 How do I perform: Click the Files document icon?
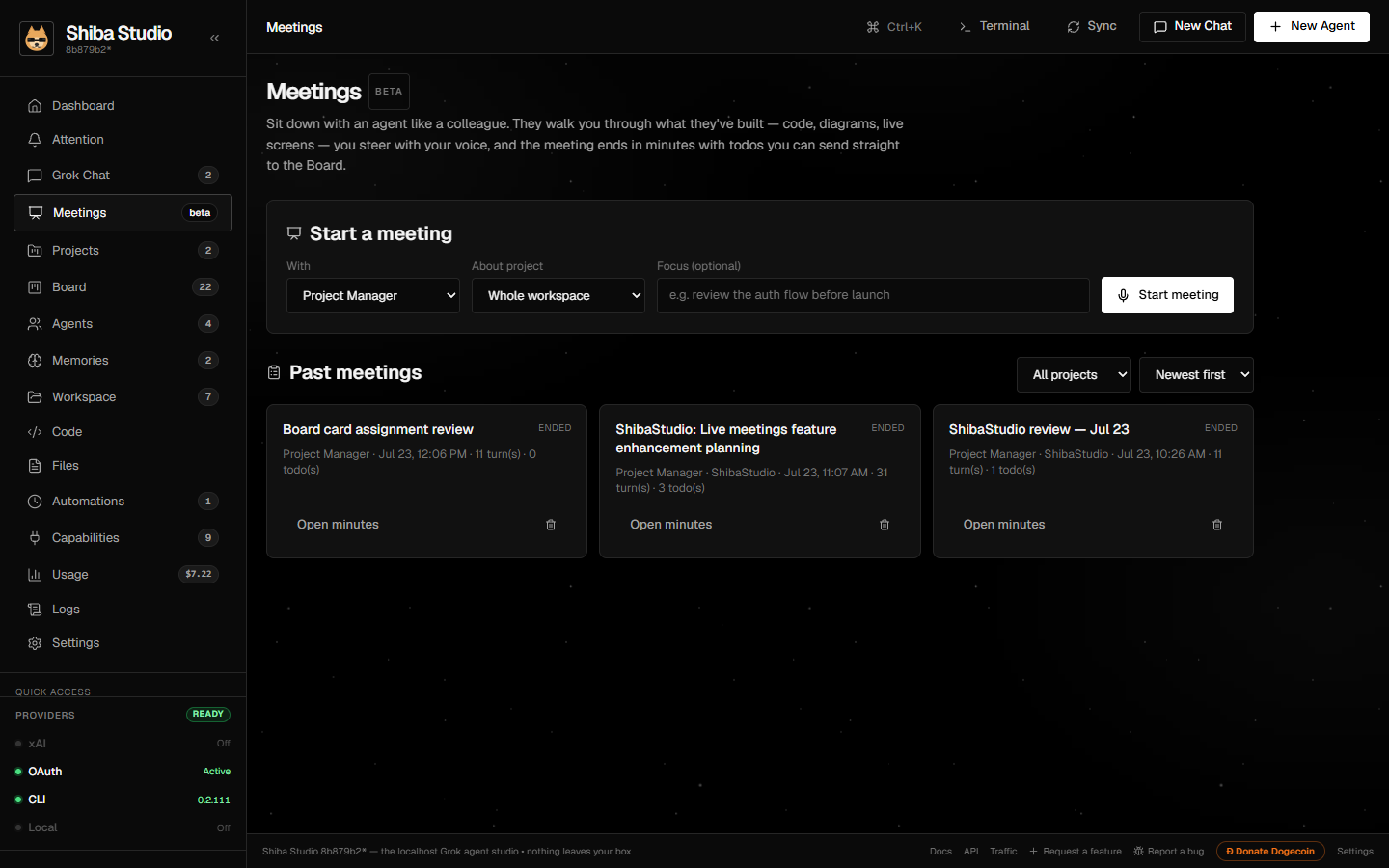(x=35, y=466)
